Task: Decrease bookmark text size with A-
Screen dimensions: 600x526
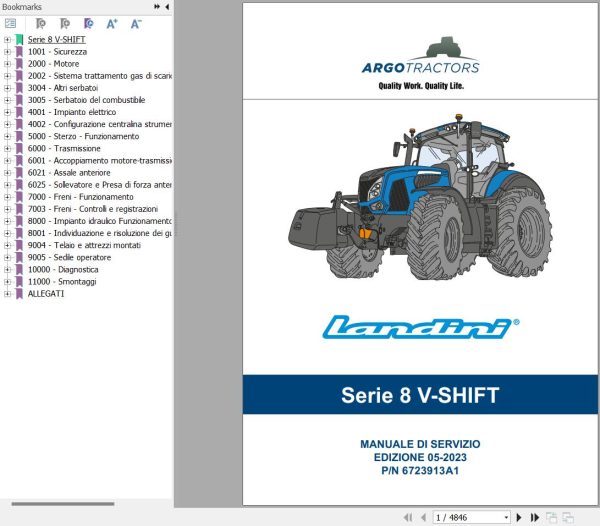Action: coord(136,24)
